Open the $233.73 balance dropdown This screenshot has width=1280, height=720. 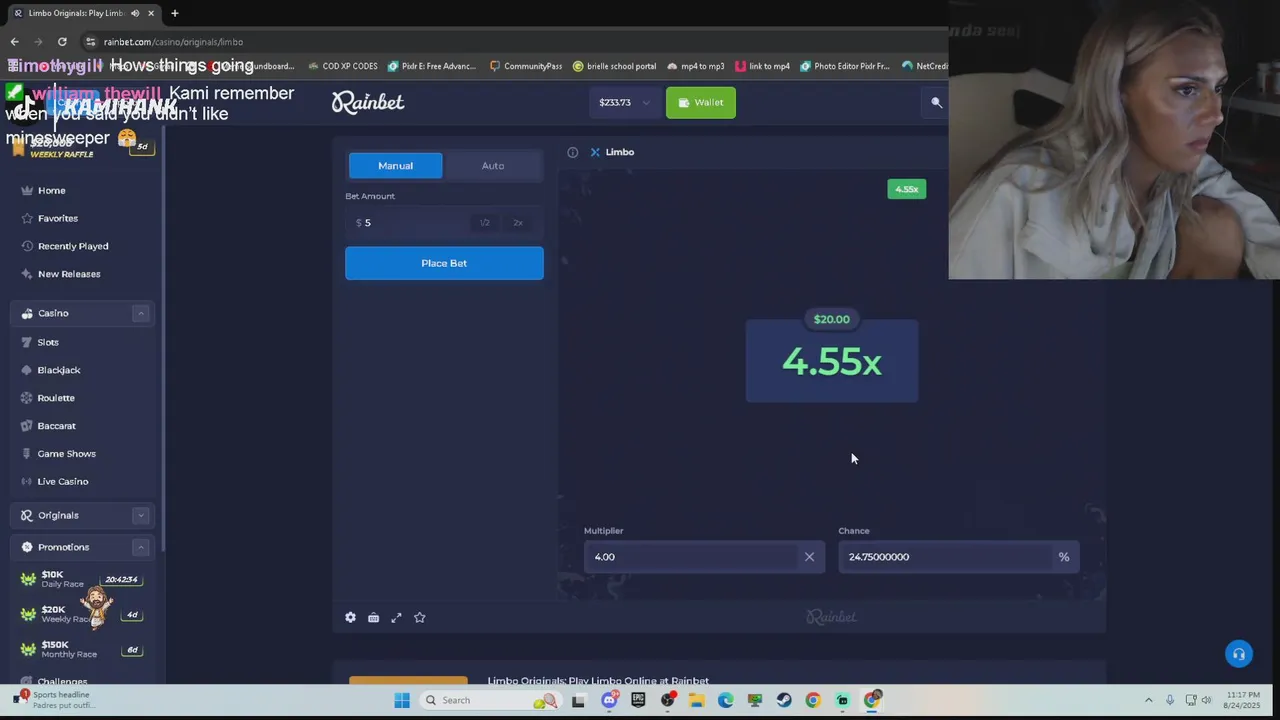pos(624,102)
